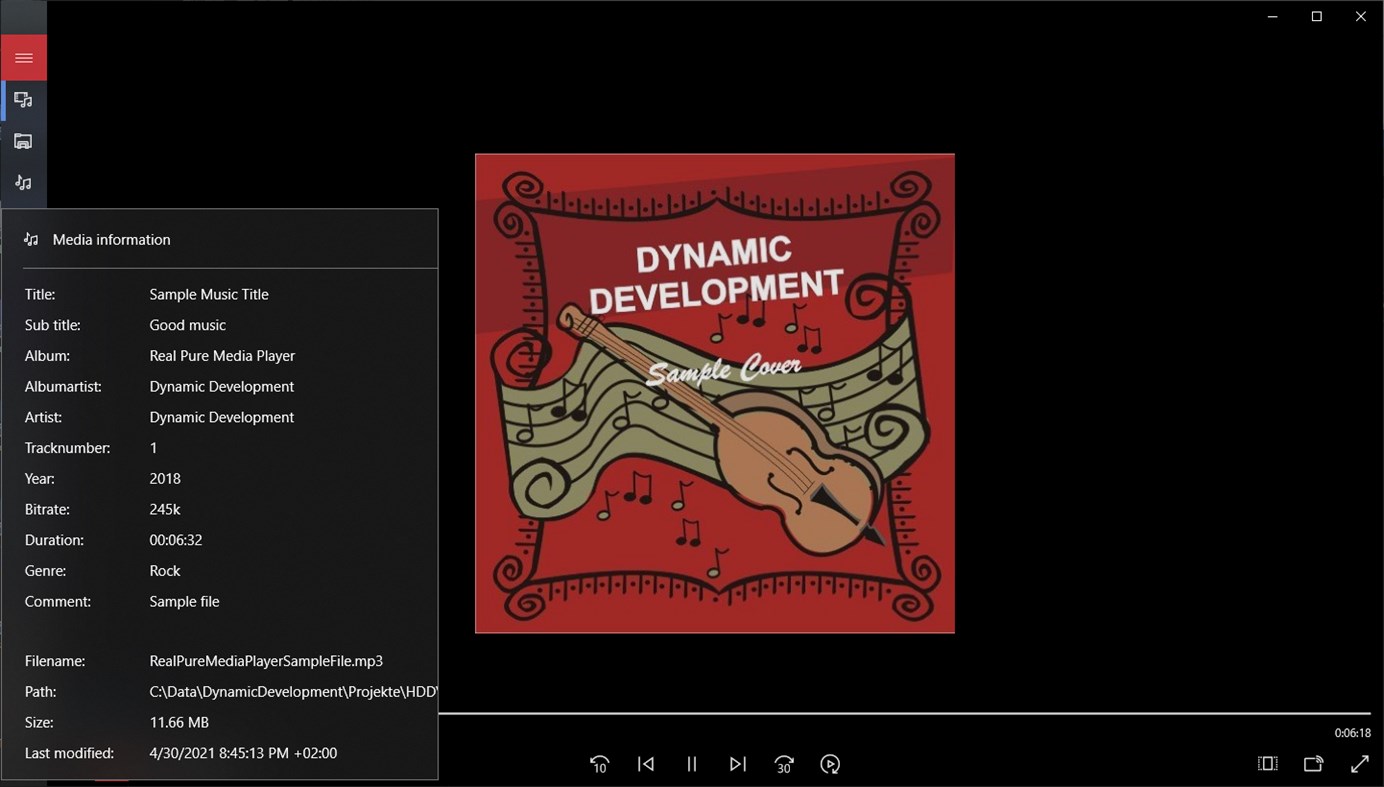Select the Media information panel header

pos(111,239)
